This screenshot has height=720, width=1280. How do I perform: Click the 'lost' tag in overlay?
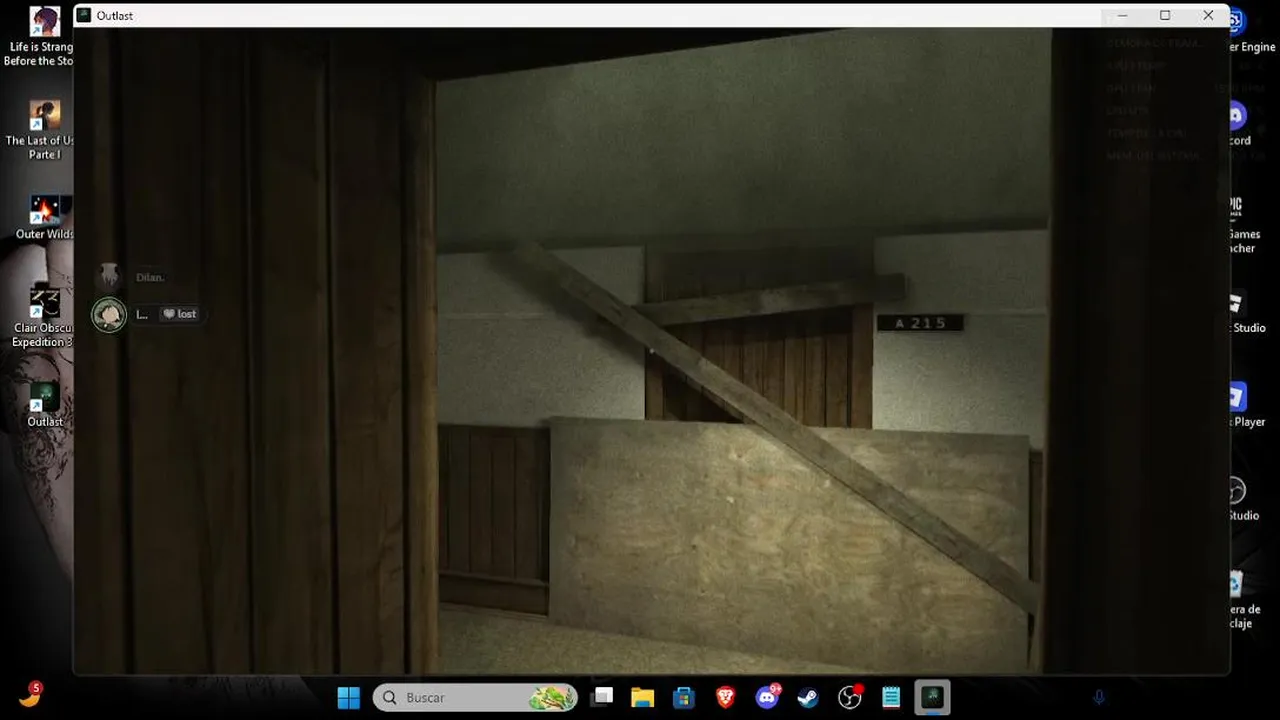180,314
